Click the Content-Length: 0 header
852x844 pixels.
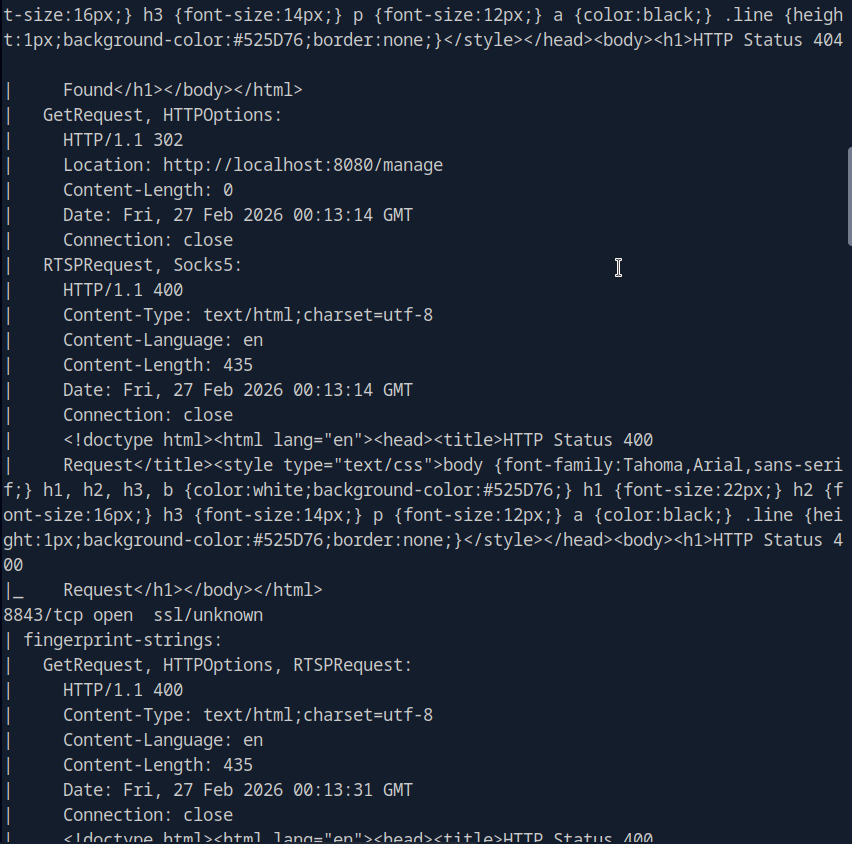[148, 190]
